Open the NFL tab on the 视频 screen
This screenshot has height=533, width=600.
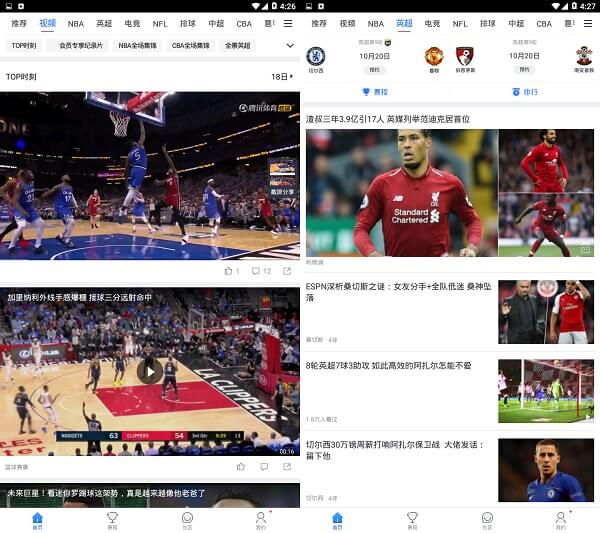pyautogui.click(x=160, y=24)
